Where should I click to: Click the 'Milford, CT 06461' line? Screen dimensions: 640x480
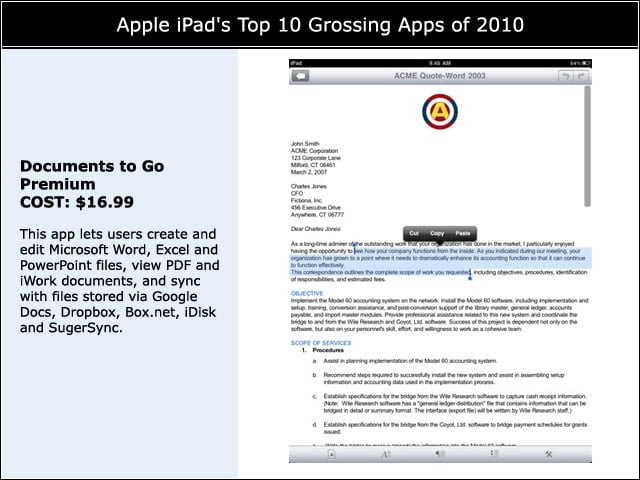313,165
